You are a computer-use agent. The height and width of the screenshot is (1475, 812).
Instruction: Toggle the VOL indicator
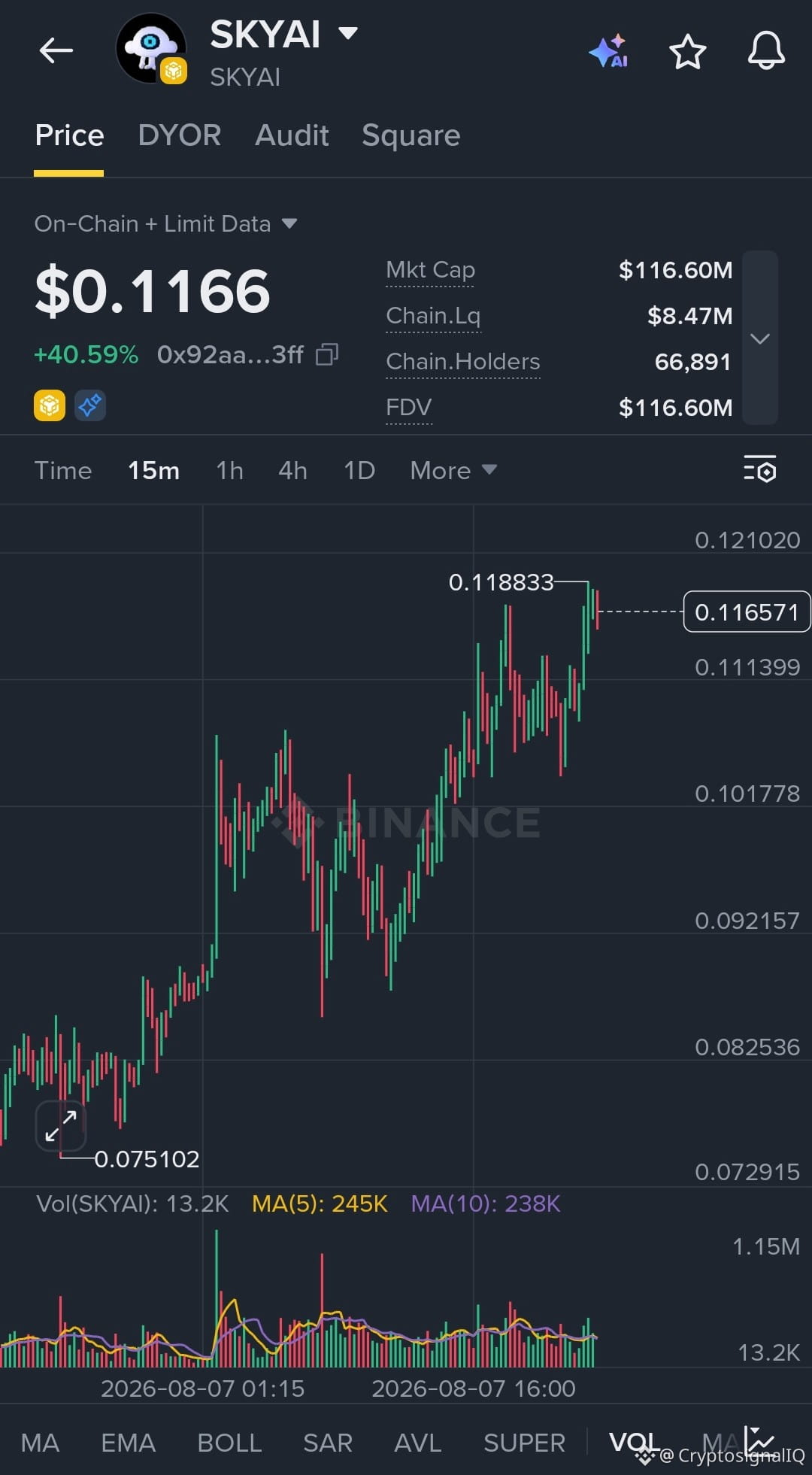pyautogui.click(x=634, y=1442)
